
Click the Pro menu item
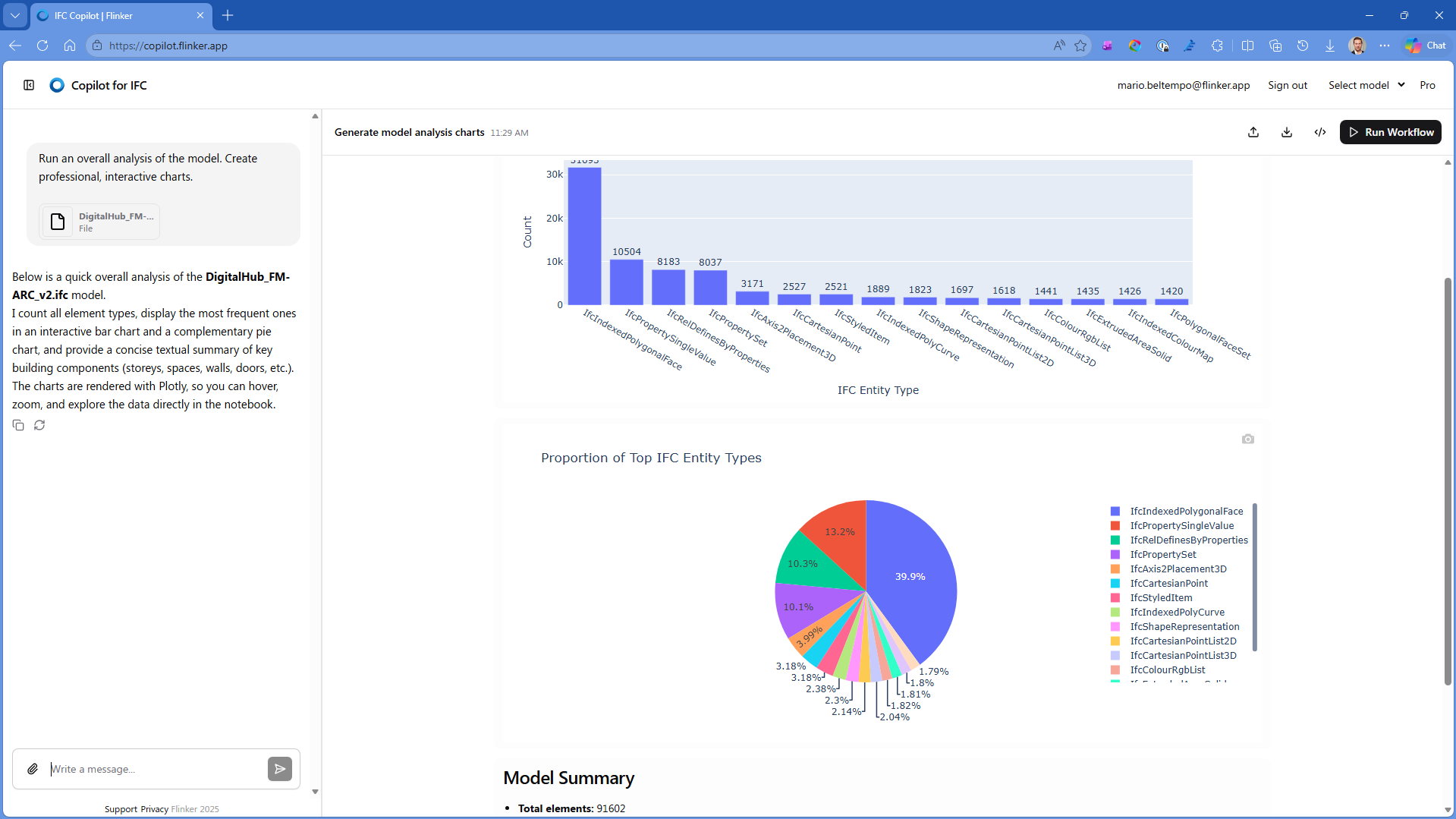coord(1427,85)
